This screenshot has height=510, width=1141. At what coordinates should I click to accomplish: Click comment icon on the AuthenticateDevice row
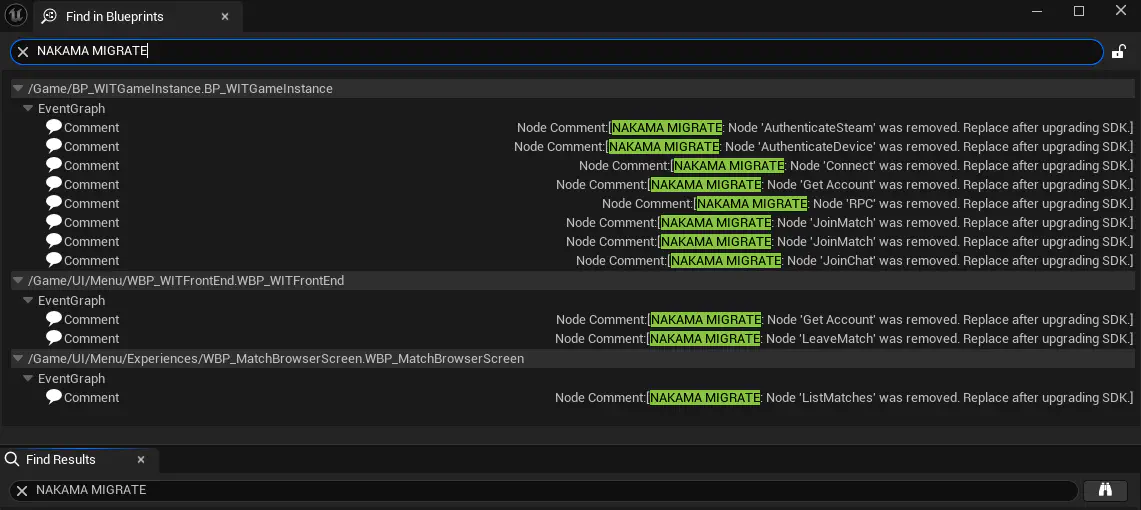click(54, 146)
